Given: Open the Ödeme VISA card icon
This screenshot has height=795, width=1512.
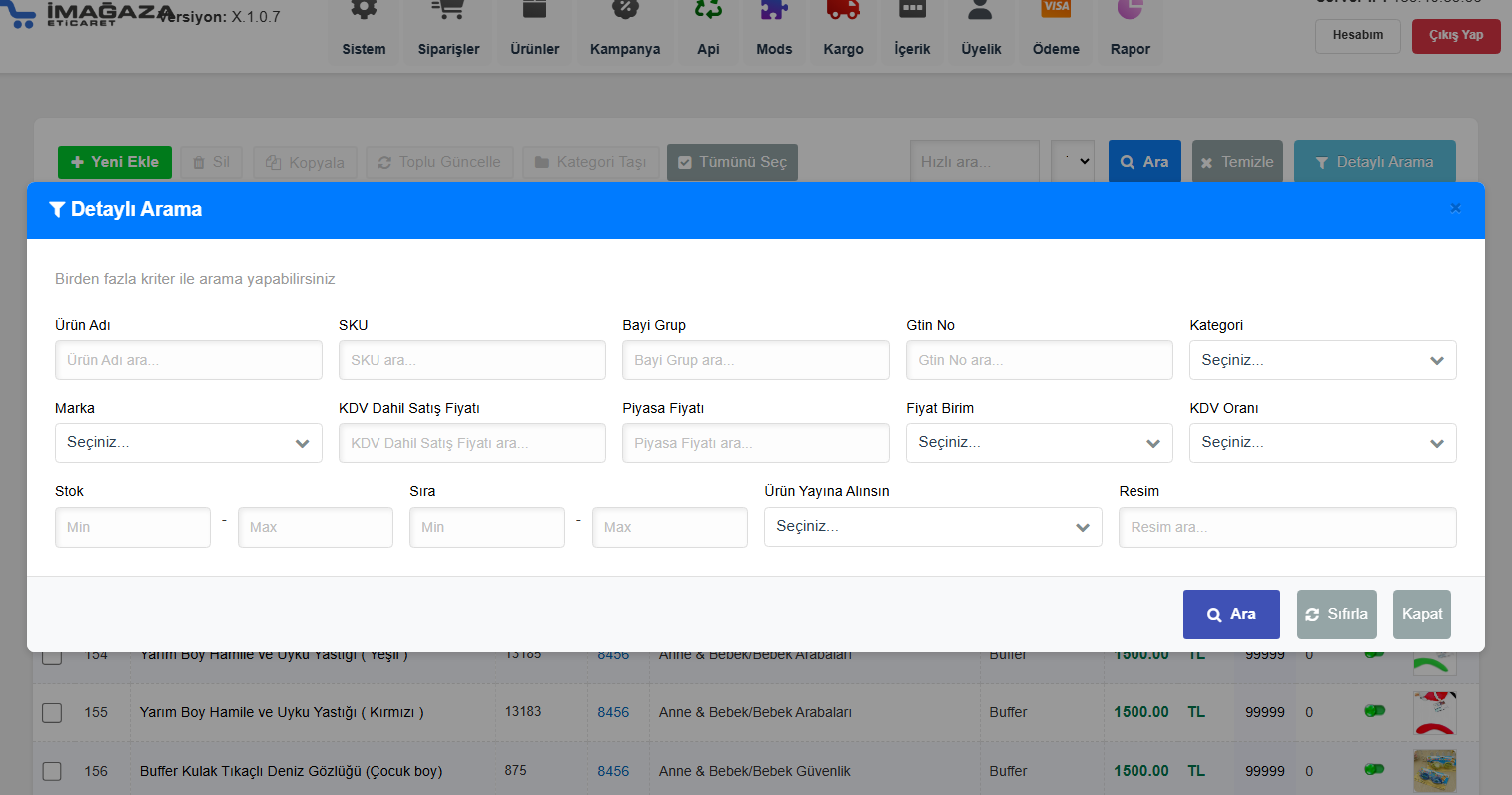Looking at the screenshot, I should click(x=1056, y=10).
